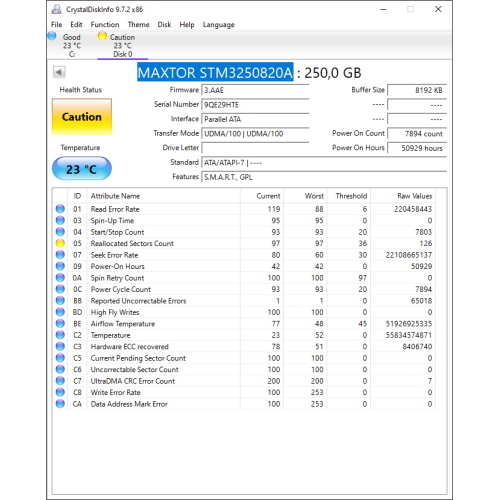Image resolution: width=500 pixels, height=500 pixels.
Task: Click blue status icon for Hardware ECC recovered
Action: pos(60,346)
